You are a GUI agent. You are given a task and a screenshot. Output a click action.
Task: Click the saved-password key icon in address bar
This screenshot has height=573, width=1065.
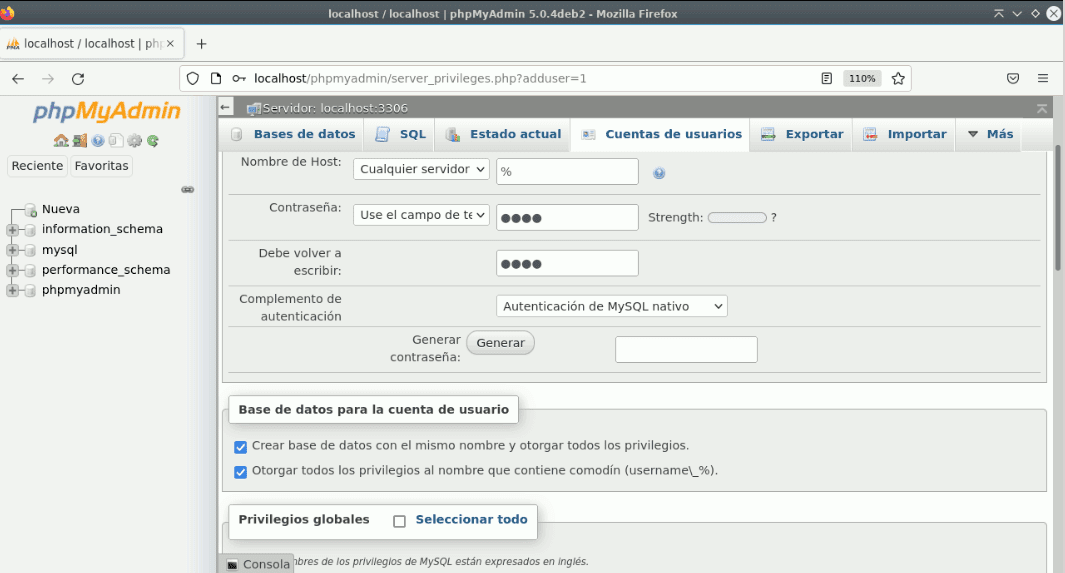pos(239,79)
